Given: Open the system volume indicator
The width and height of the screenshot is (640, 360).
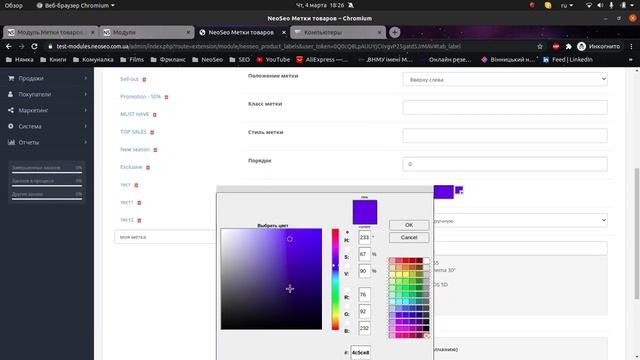Looking at the screenshot, I should click(600, 5).
